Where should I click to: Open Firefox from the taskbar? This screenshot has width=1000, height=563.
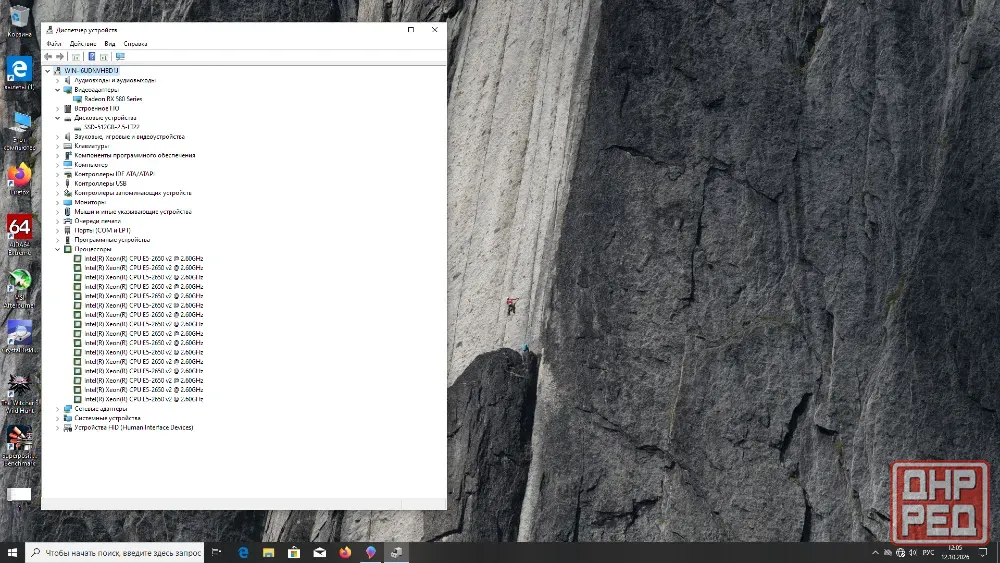(x=345, y=553)
